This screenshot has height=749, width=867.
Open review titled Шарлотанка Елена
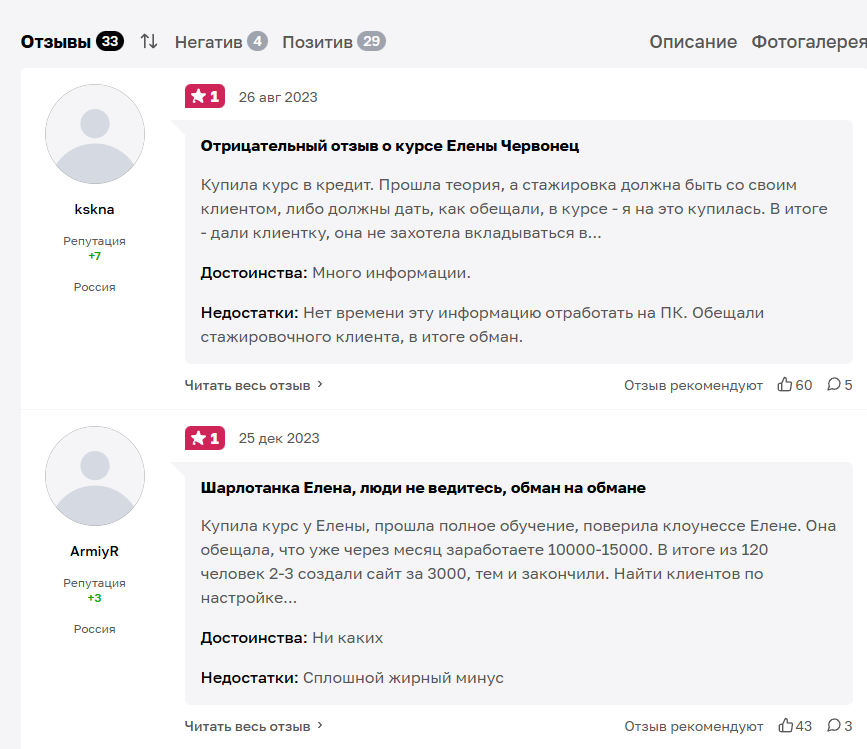423,488
